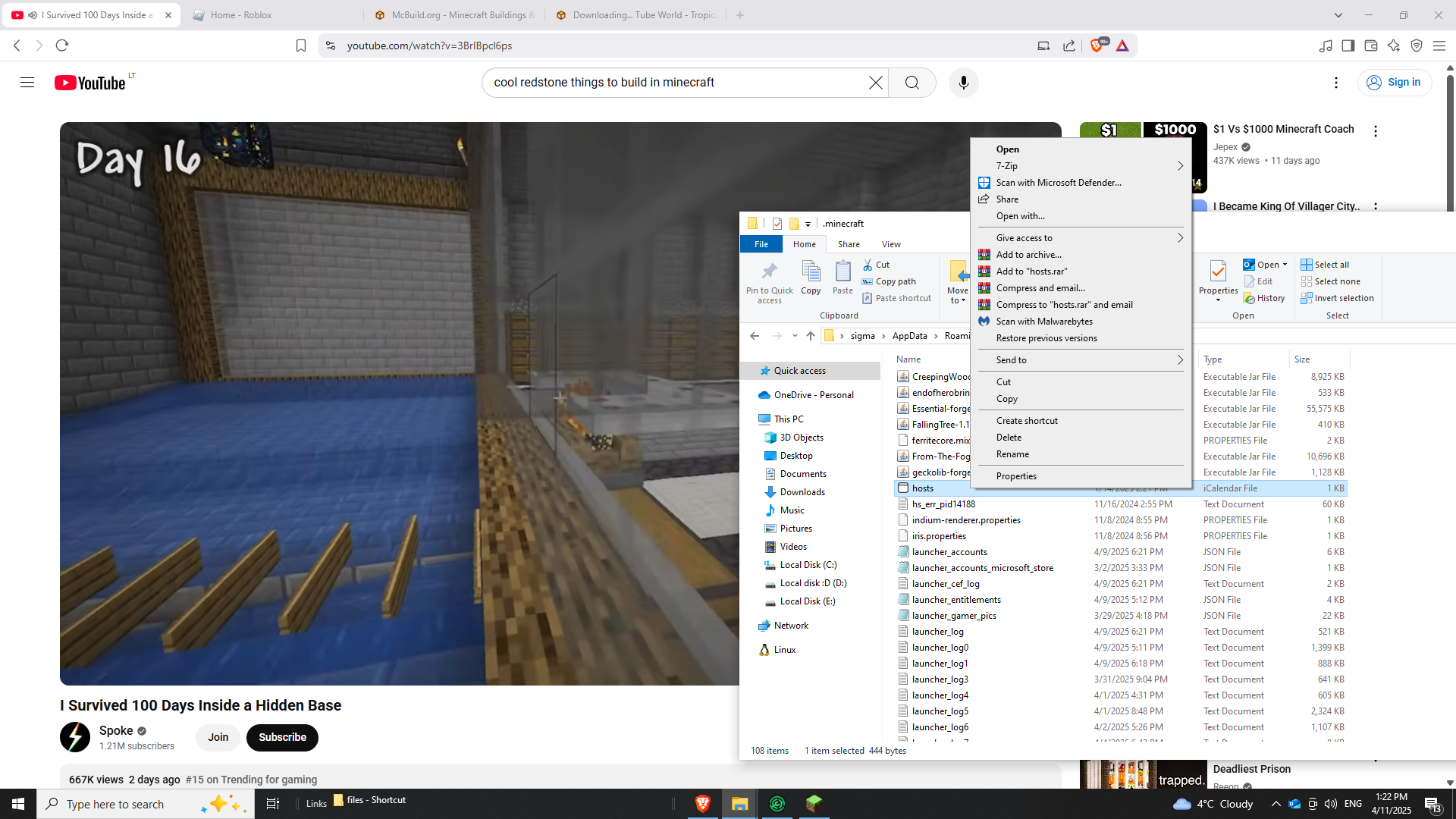Screen dimensions: 1456x819
Task: Subscribe to the Spoke channel
Action: coord(282,737)
